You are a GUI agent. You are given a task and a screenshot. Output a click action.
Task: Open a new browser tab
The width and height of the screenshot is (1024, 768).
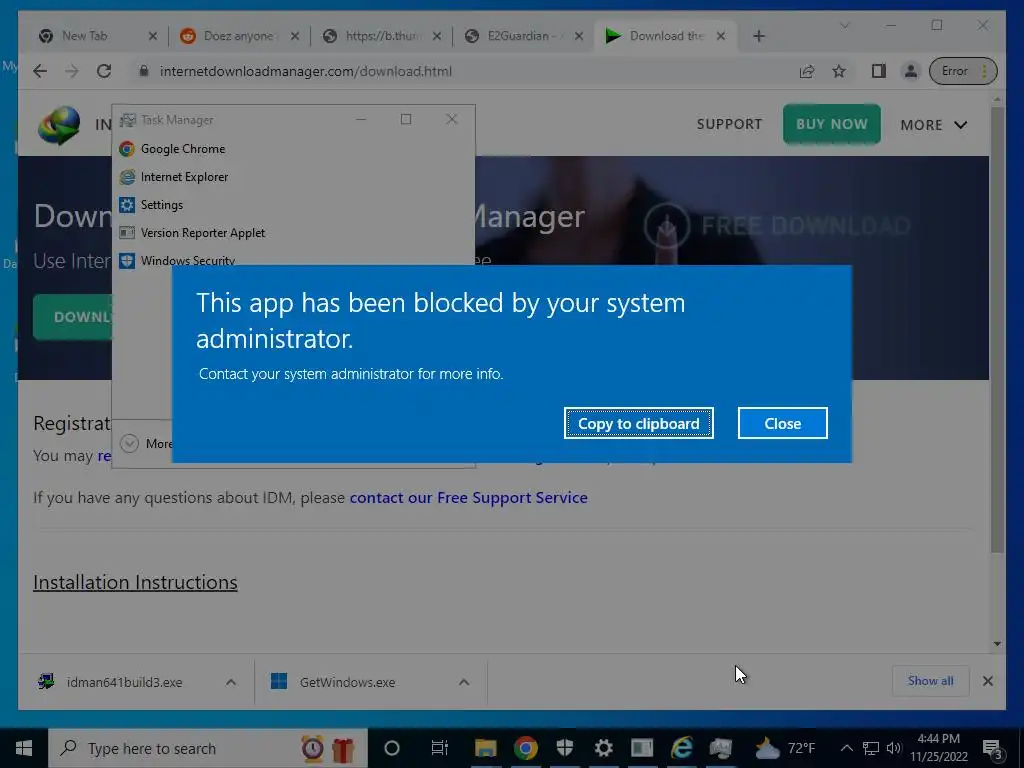tap(758, 37)
